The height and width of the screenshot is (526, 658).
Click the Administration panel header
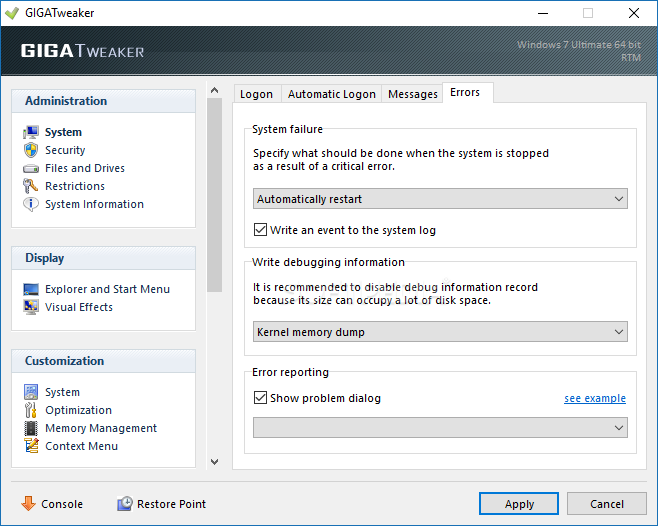coord(104,101)
